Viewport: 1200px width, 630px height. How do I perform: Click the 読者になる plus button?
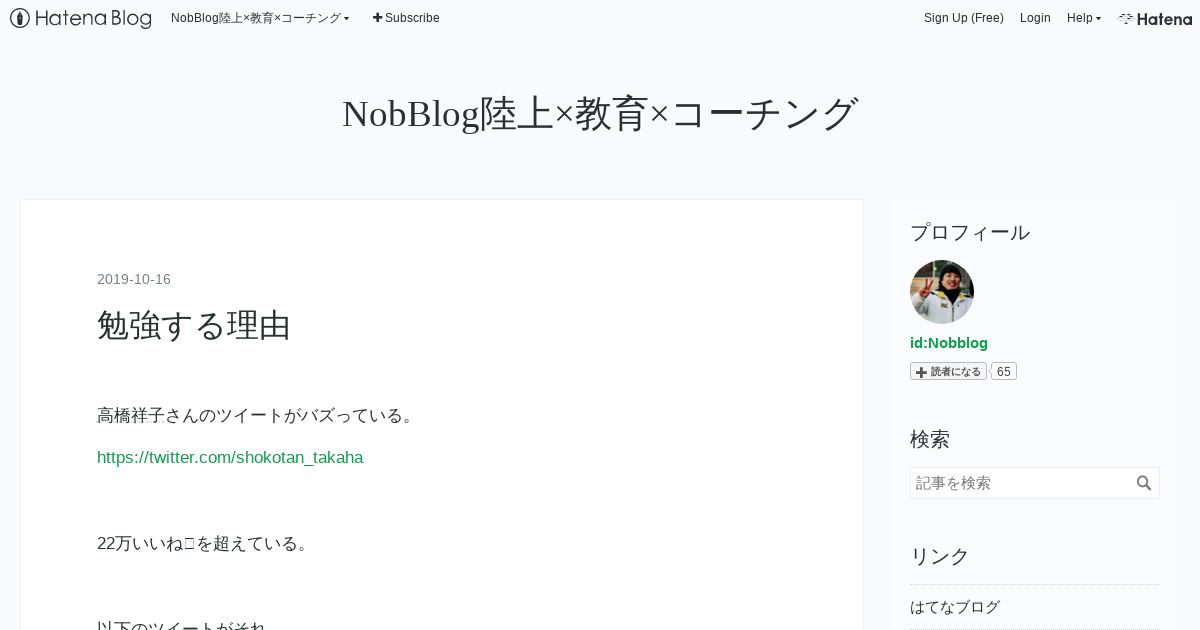point(948,371)
